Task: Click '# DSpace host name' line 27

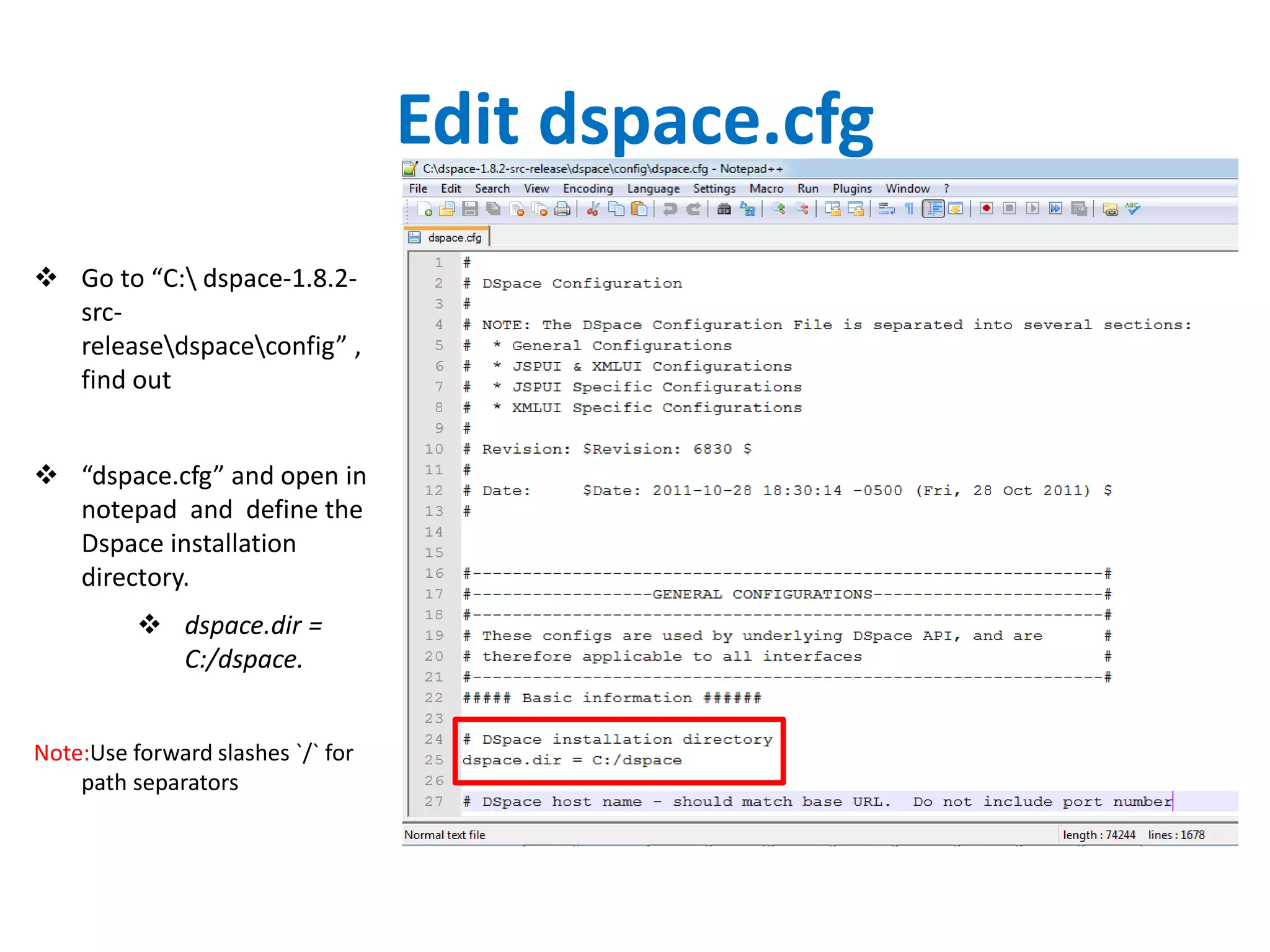Action: [817, 801]
